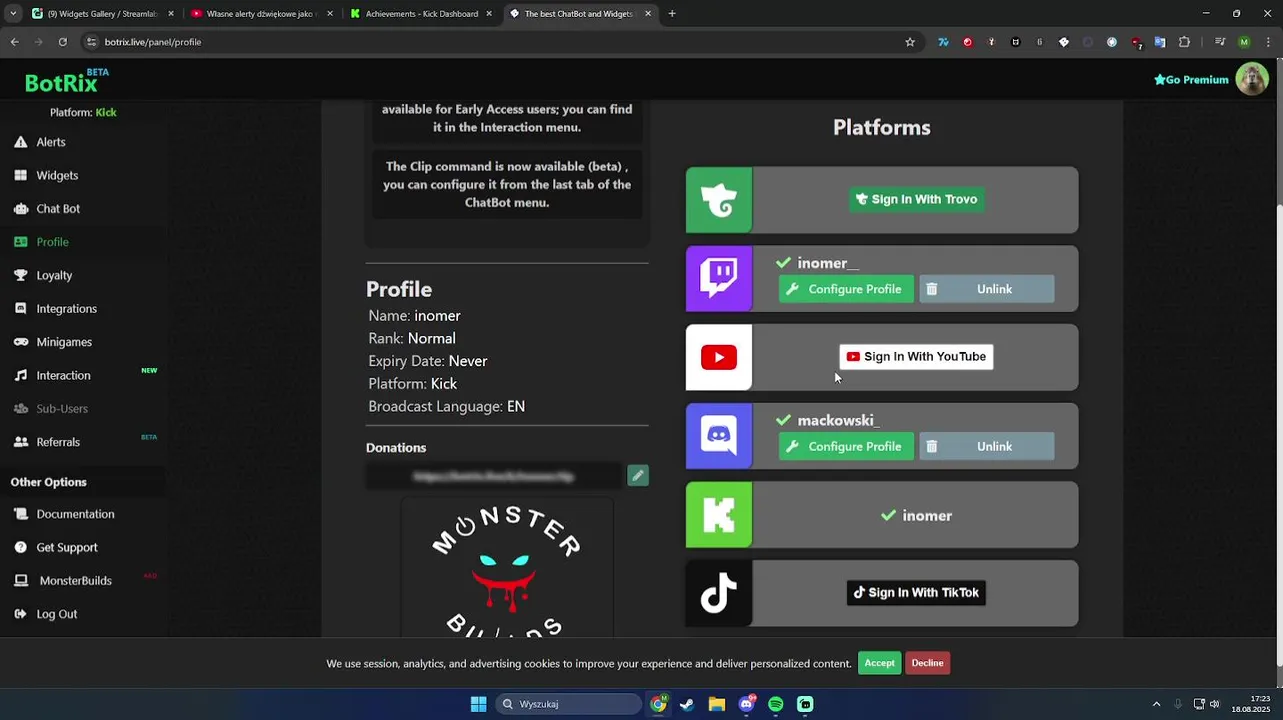Open the user avatar menu
Viewport: 1283px width, 720px height.
1252,79
